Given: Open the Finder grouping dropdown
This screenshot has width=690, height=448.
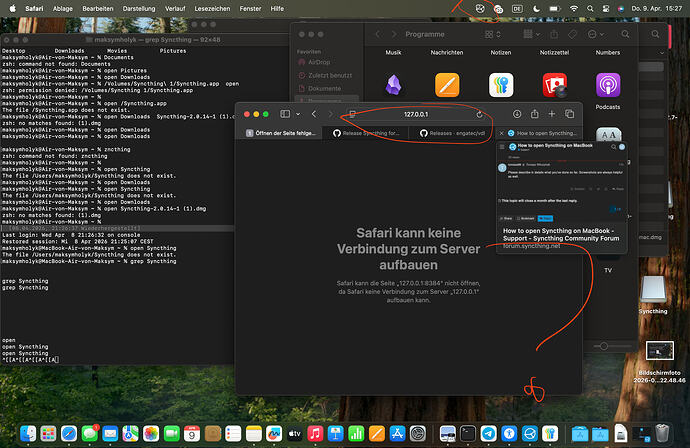Looking at the screenshot, I should 531,34.
